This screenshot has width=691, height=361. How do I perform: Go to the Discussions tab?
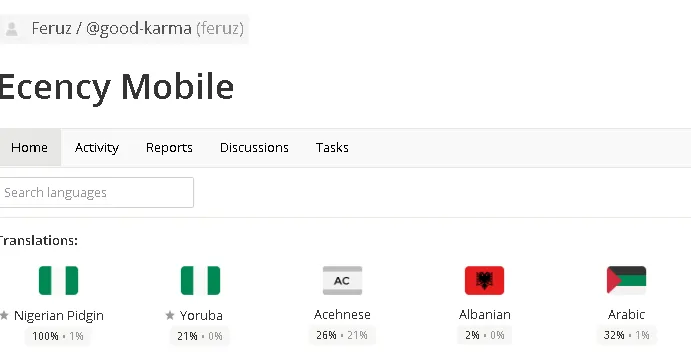[254, 148]
